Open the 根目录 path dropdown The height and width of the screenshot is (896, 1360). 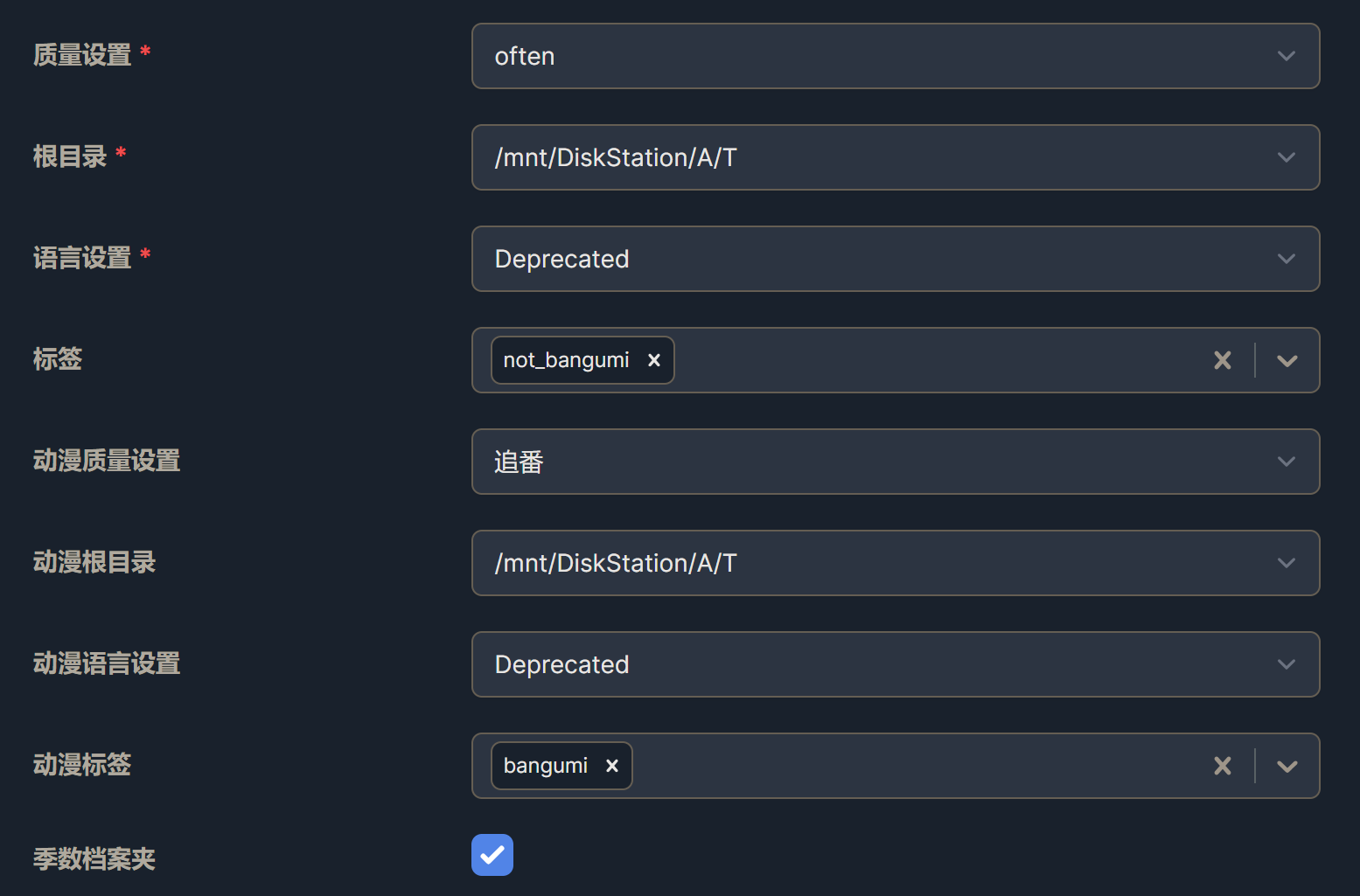[x=875, y=157]
